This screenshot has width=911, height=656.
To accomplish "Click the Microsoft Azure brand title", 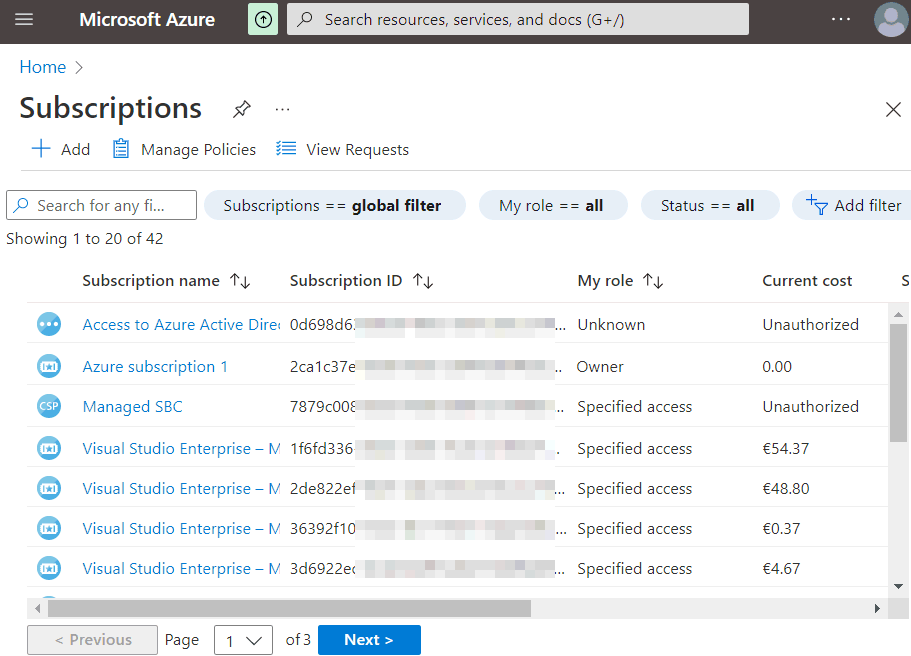I will pos(147,19).
